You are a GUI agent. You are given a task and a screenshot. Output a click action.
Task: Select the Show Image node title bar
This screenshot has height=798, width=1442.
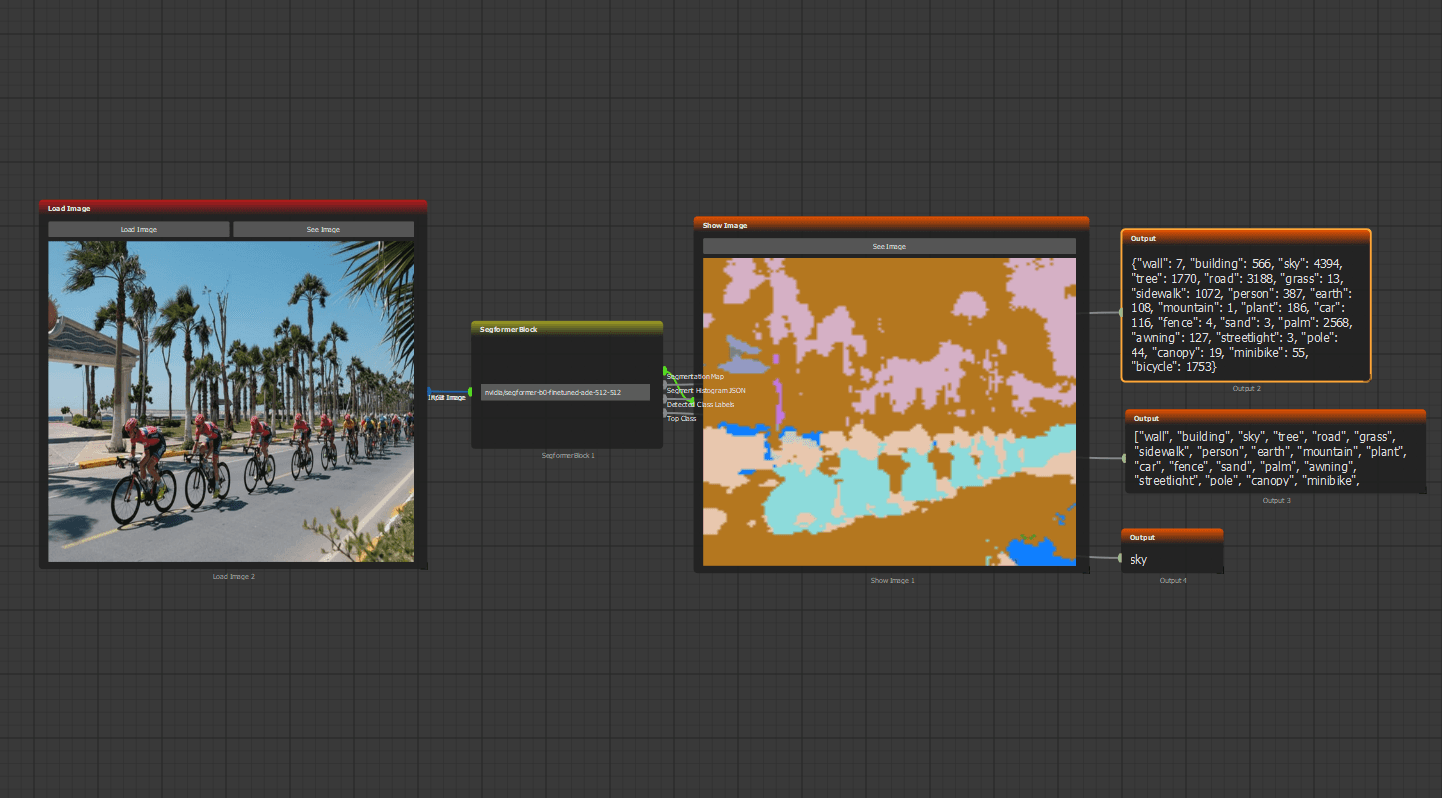point(890,225)
